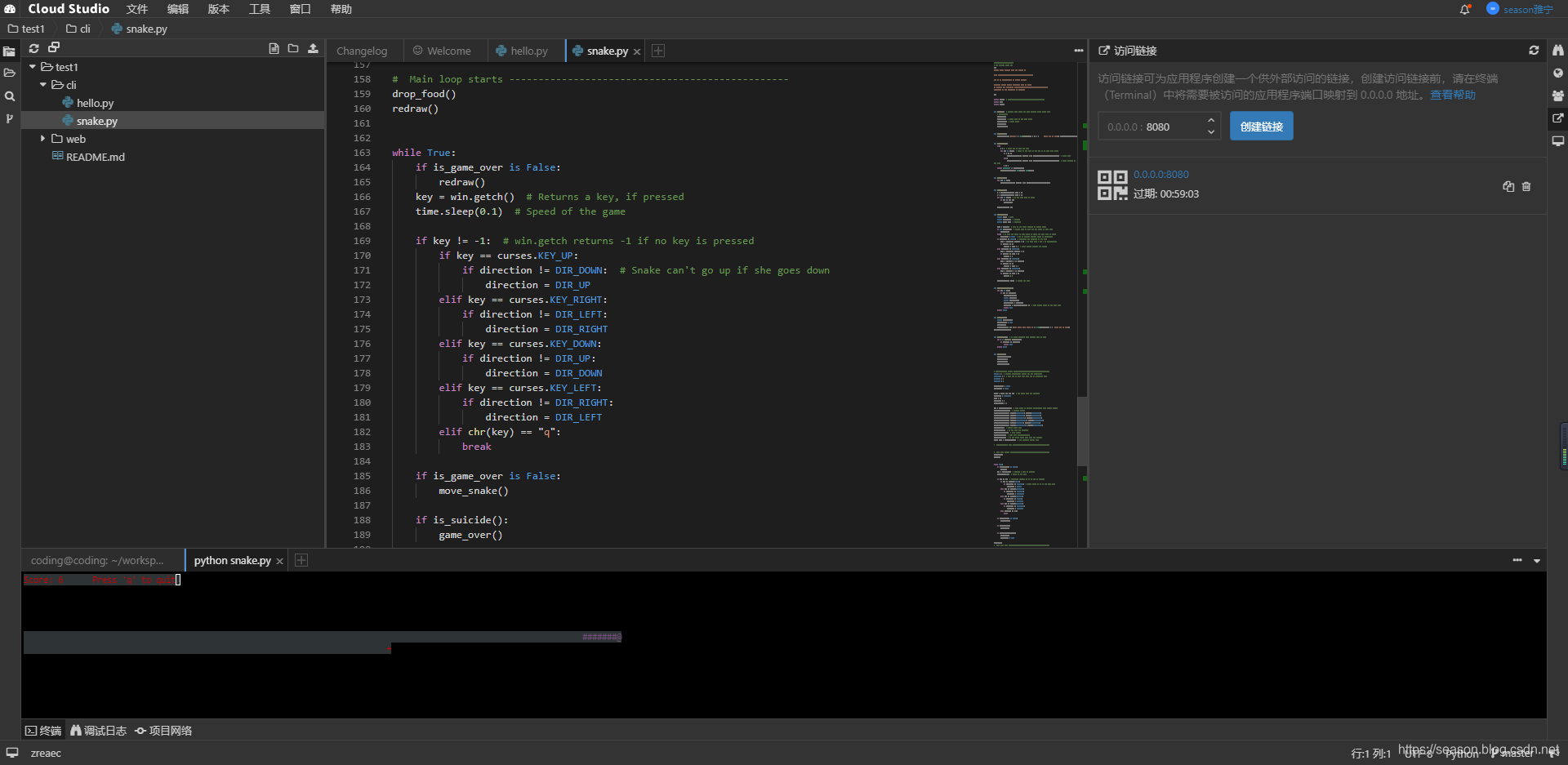The height and width of the screenshot is (765, 1568).
Task: Refresh the access links list
Action: (x=1534, y=51)
